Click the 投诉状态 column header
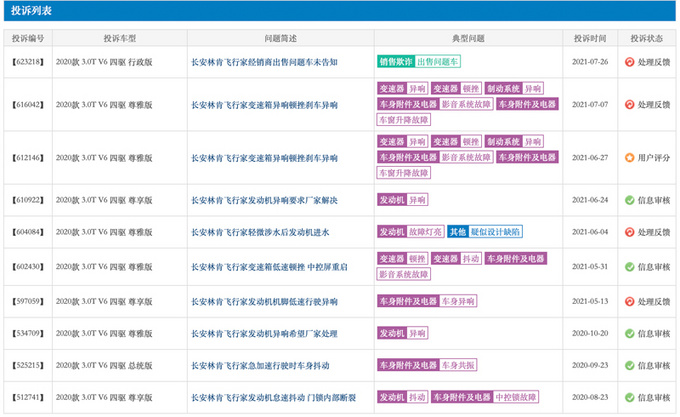680x417 pixels. click(x=647, y=38)
